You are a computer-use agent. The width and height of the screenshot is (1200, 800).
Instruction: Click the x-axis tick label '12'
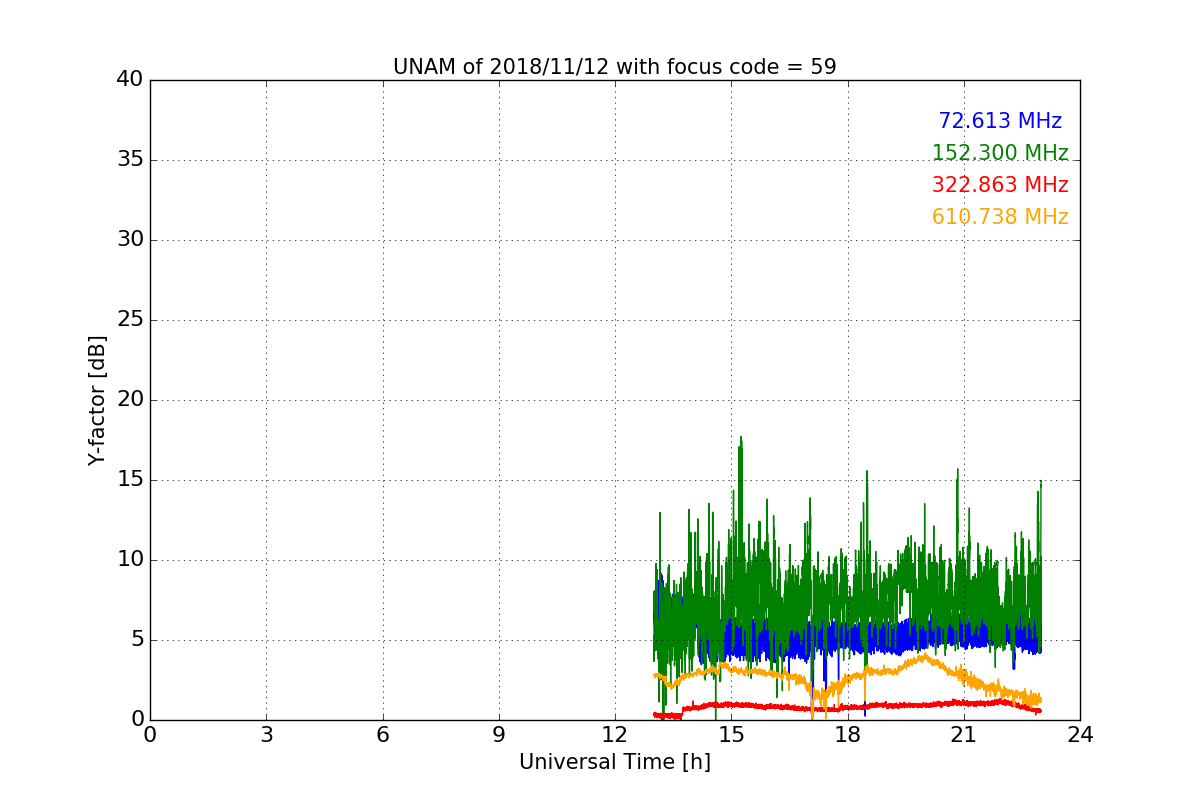click(x=615, y=735)
